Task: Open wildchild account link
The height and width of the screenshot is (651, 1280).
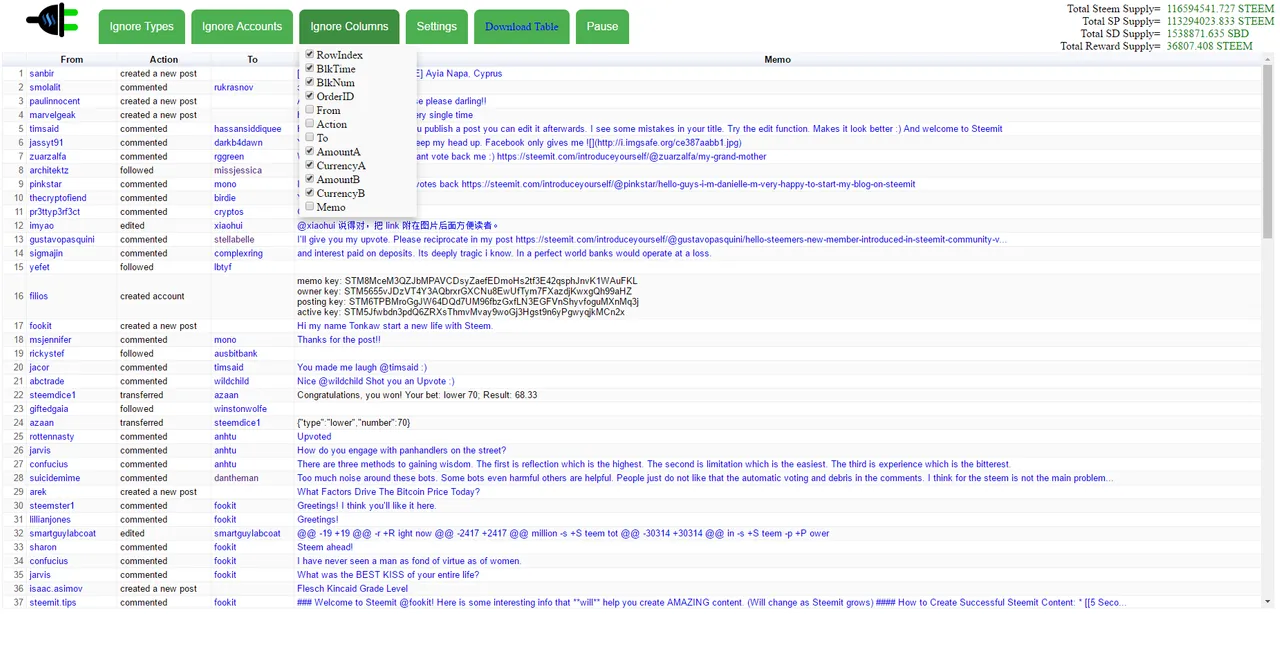Action: point(231,381)
